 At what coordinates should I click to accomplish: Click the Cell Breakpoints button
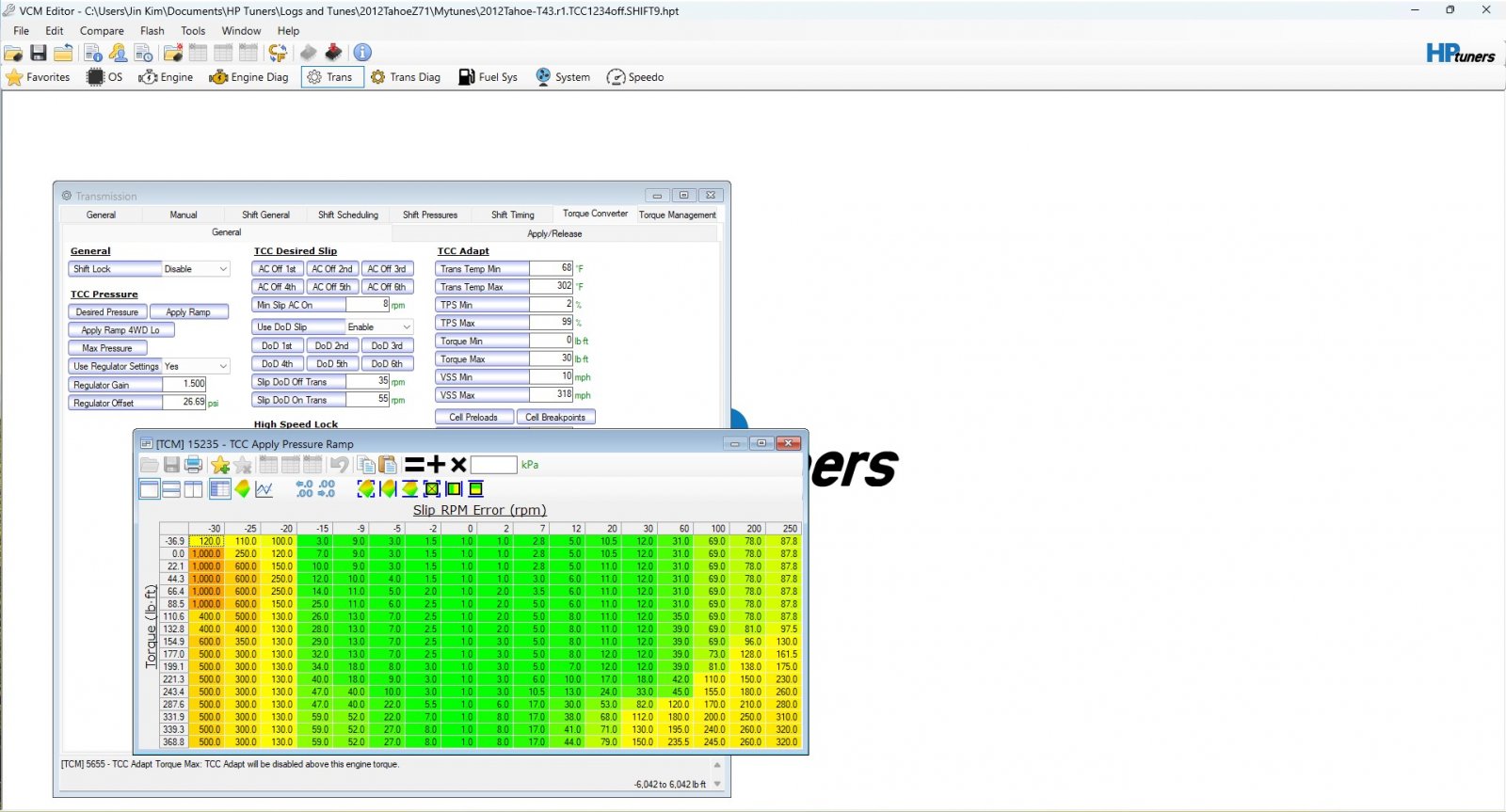(555, 417)
